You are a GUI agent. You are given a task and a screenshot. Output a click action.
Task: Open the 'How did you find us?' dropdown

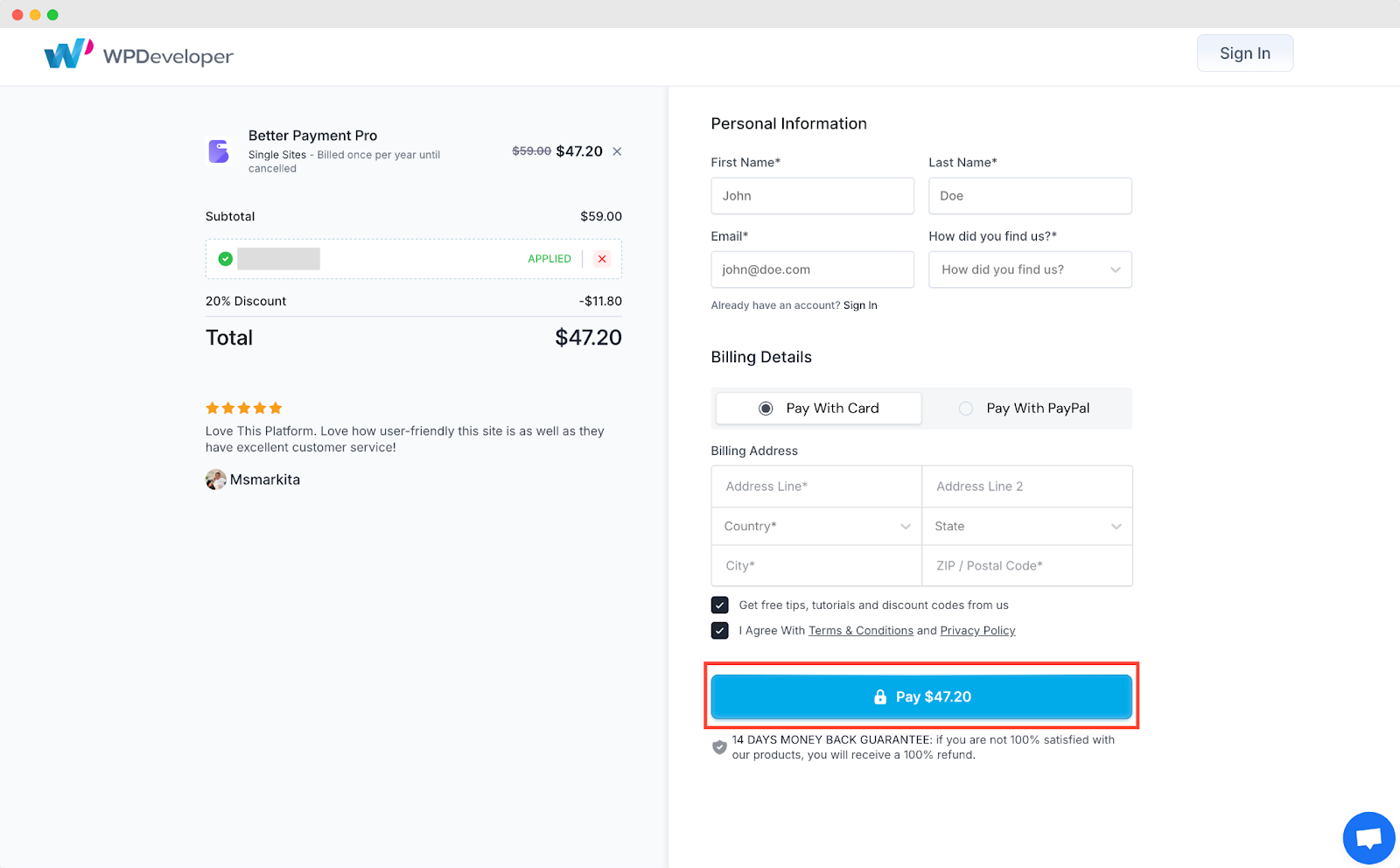coord(1030,269)
